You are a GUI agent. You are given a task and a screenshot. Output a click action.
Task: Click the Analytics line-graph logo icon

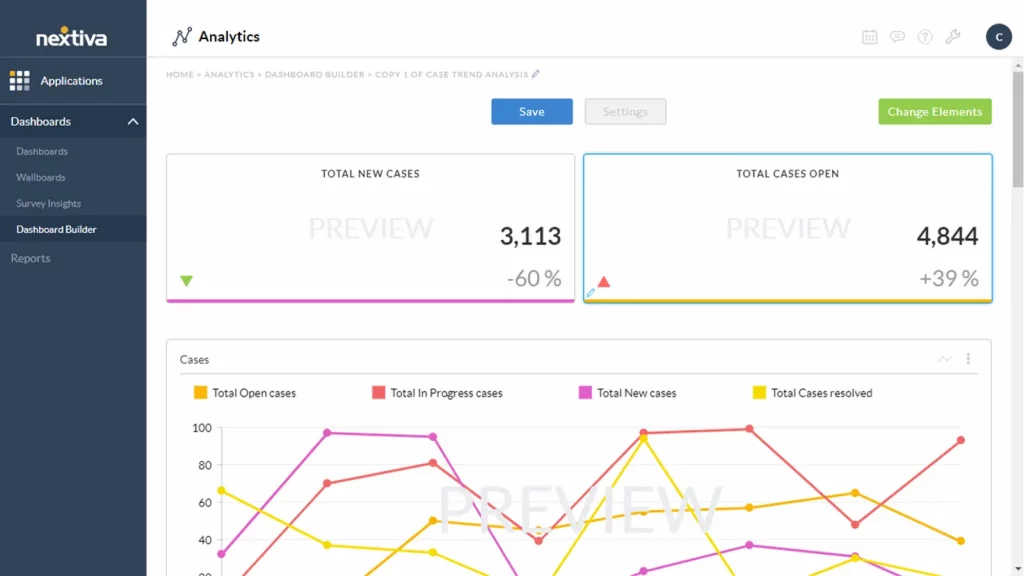coord(182,36)
